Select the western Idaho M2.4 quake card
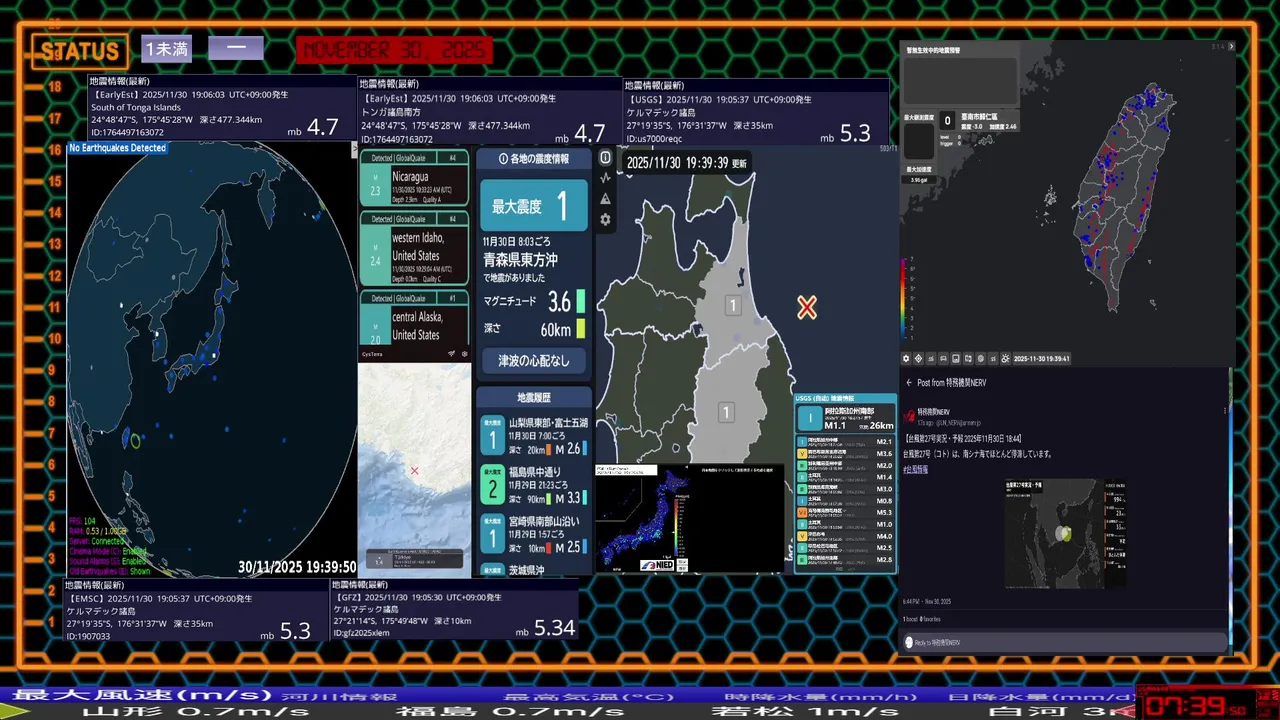The height and width of the screenshot is (720, 1280). [x=414, y=248]
